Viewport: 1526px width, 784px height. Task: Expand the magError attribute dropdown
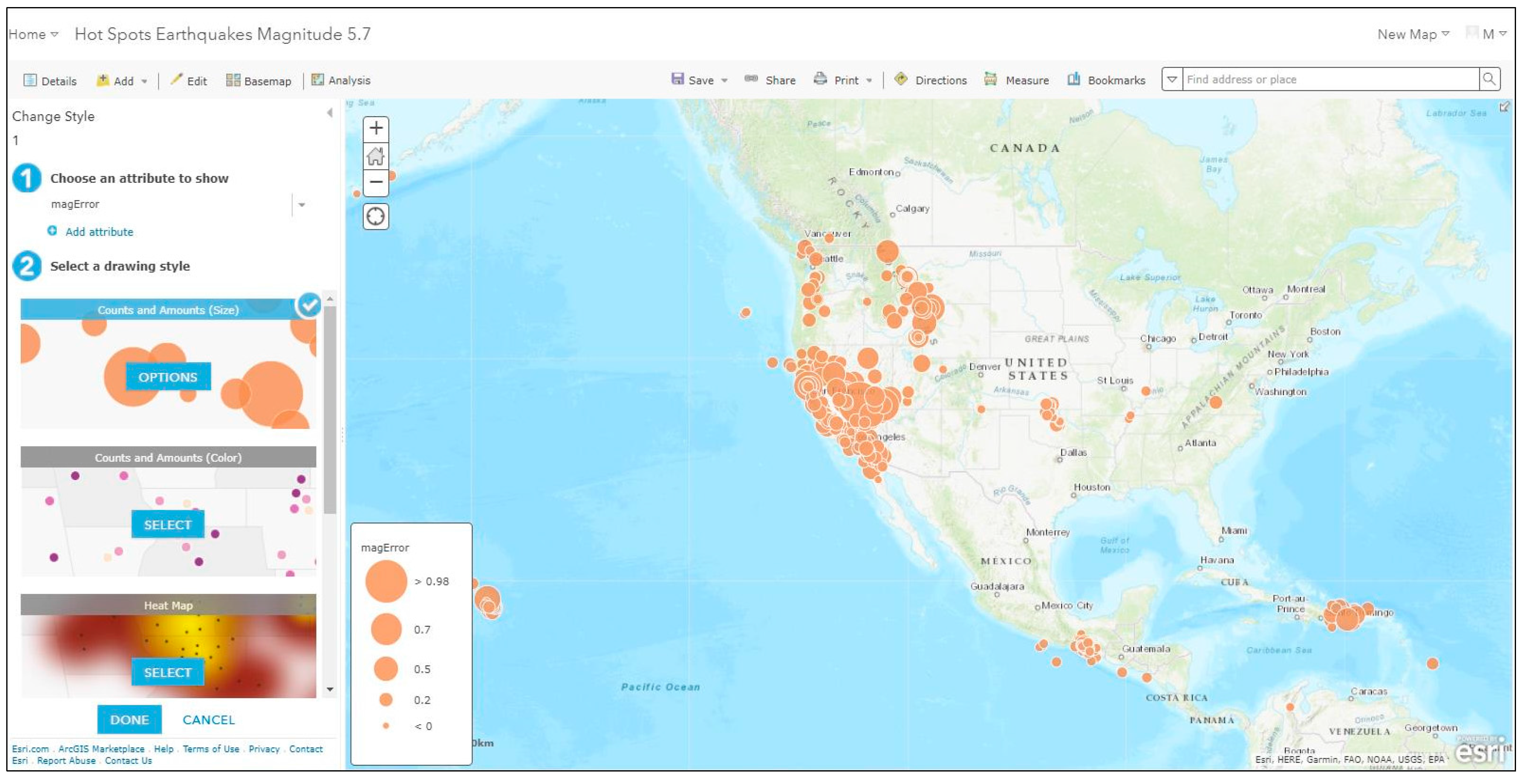pos(301,205)
